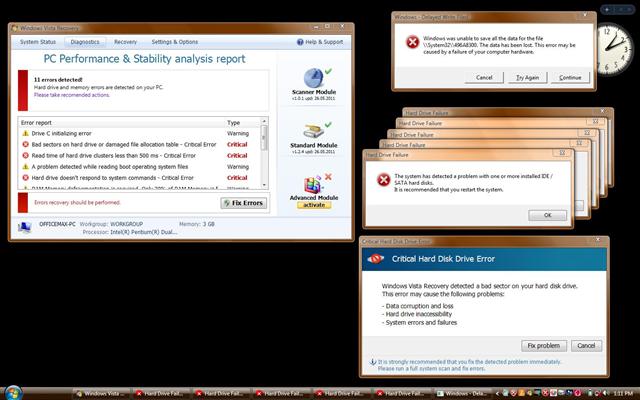Click the 11 errors detected heading

click(58, 80)
